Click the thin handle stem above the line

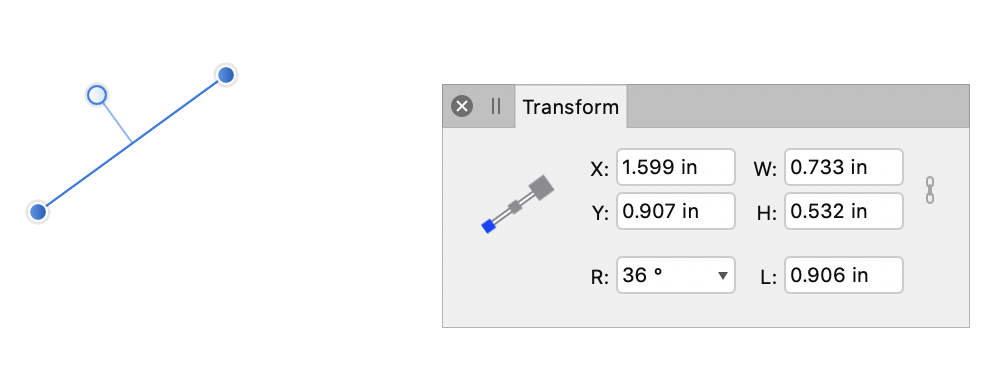pyautogui.click(x=117, y=122)
